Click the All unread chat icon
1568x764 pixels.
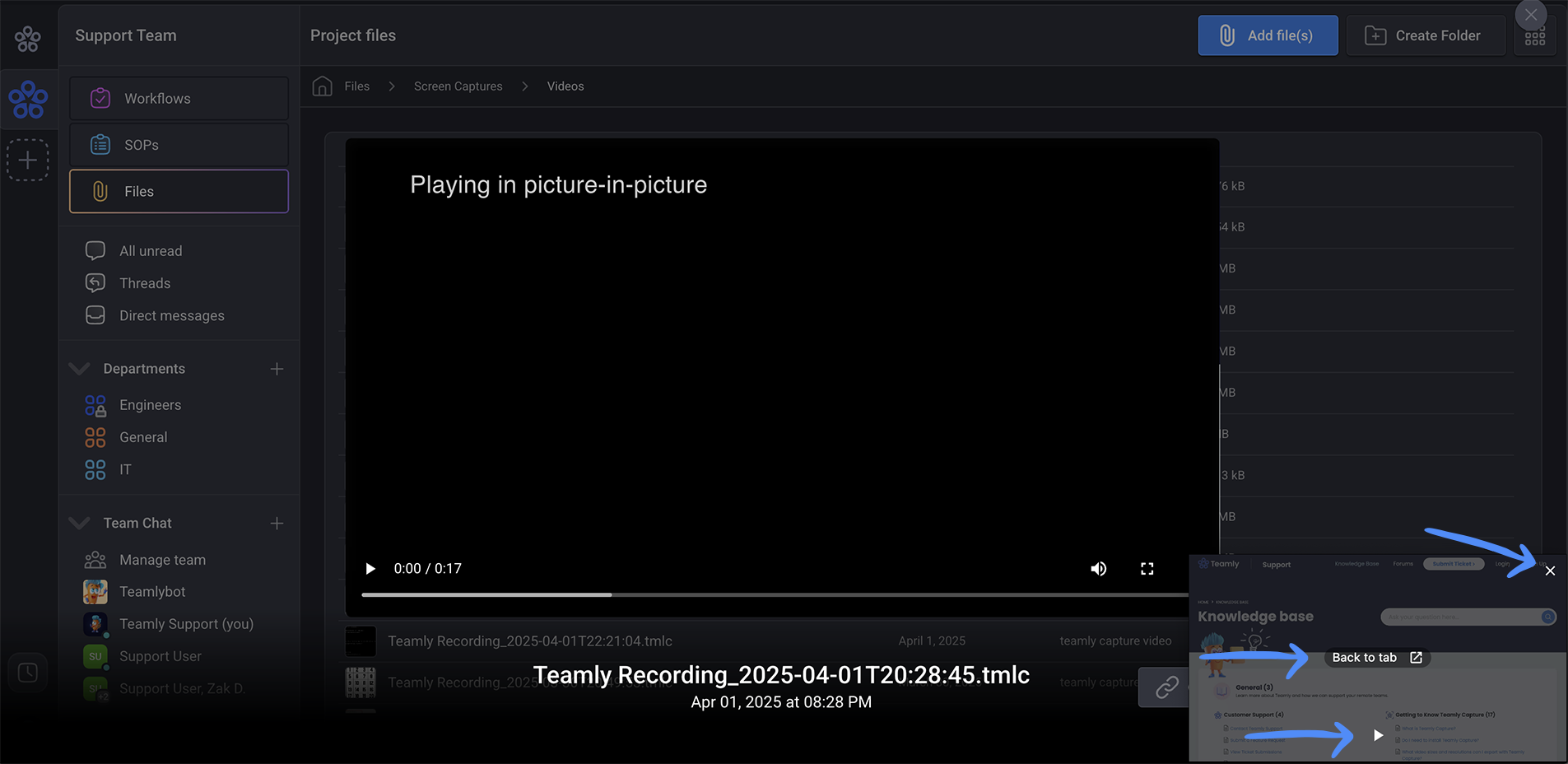[x=95, y=250]
